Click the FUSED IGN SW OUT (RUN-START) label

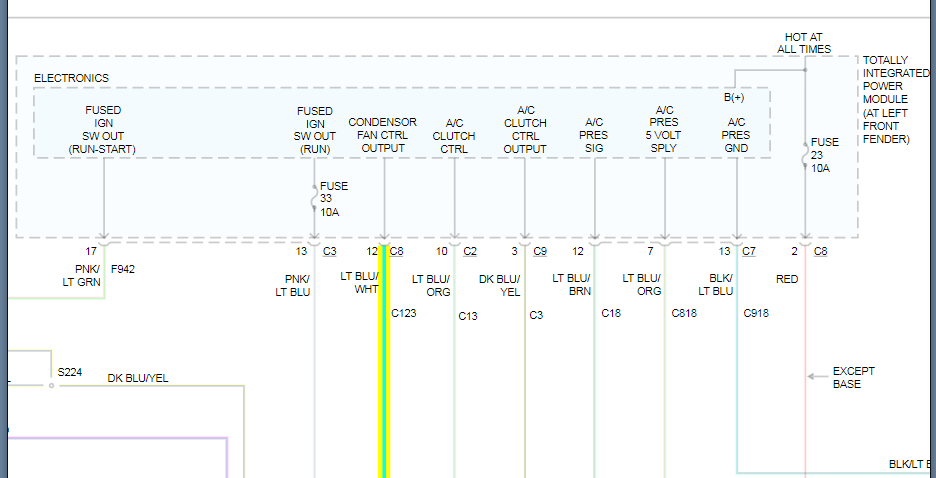coord(103,130)
